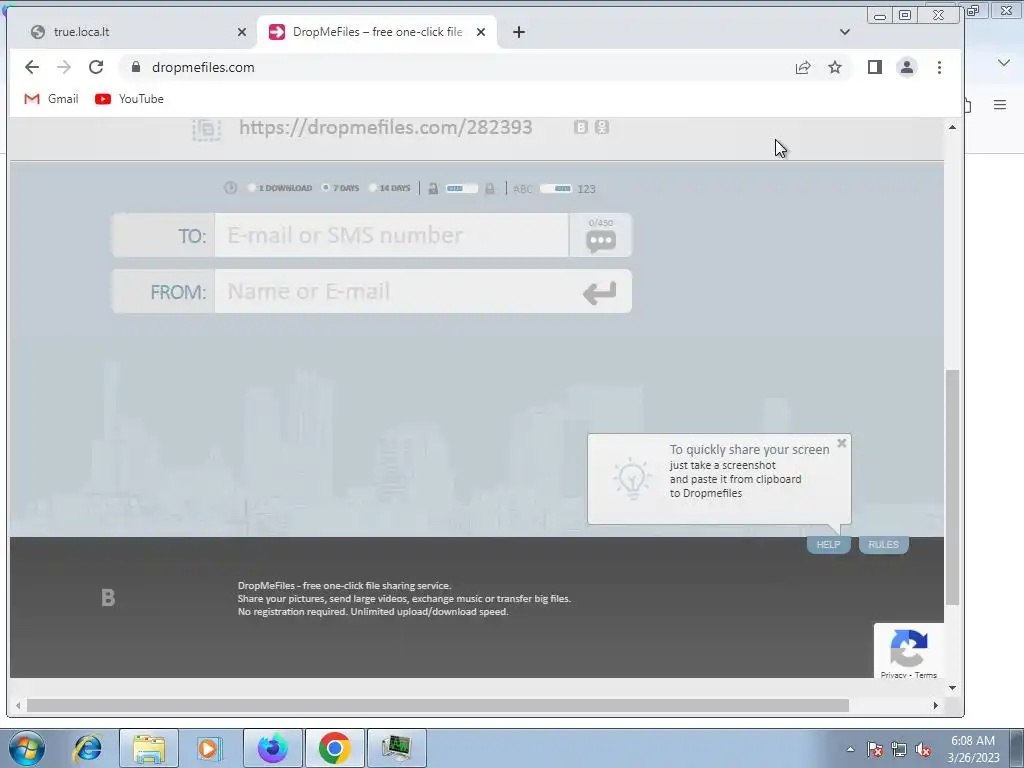Viewport: 1024px width, 768px height.
Task: Click the network tray icon
Action: point(899,749)
